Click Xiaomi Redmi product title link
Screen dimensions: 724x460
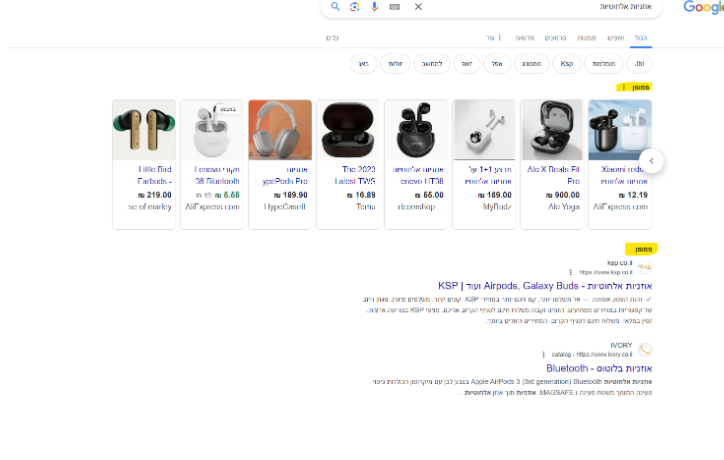coord(624,175)
